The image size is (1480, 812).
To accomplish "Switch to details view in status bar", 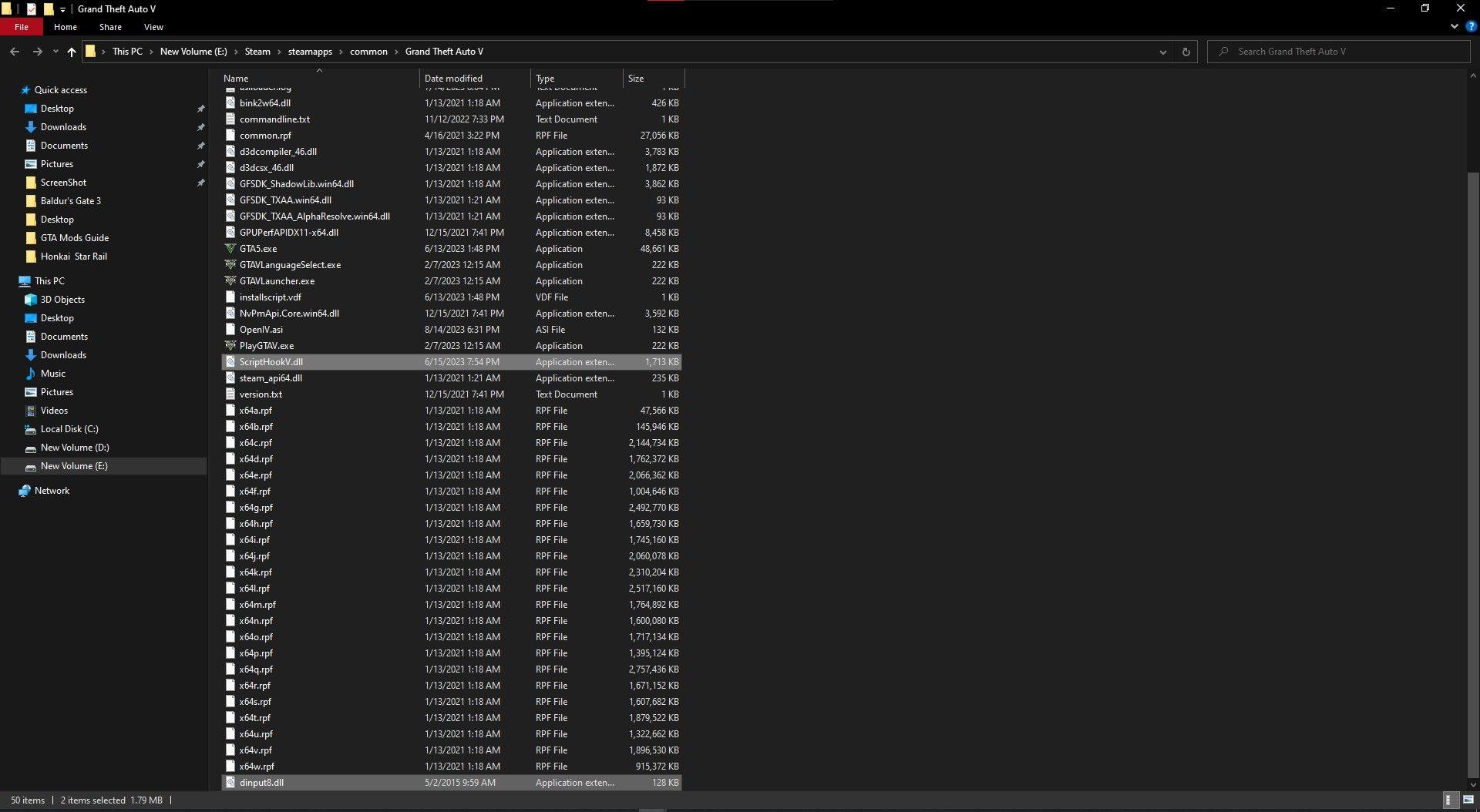I will point(1448,800).
